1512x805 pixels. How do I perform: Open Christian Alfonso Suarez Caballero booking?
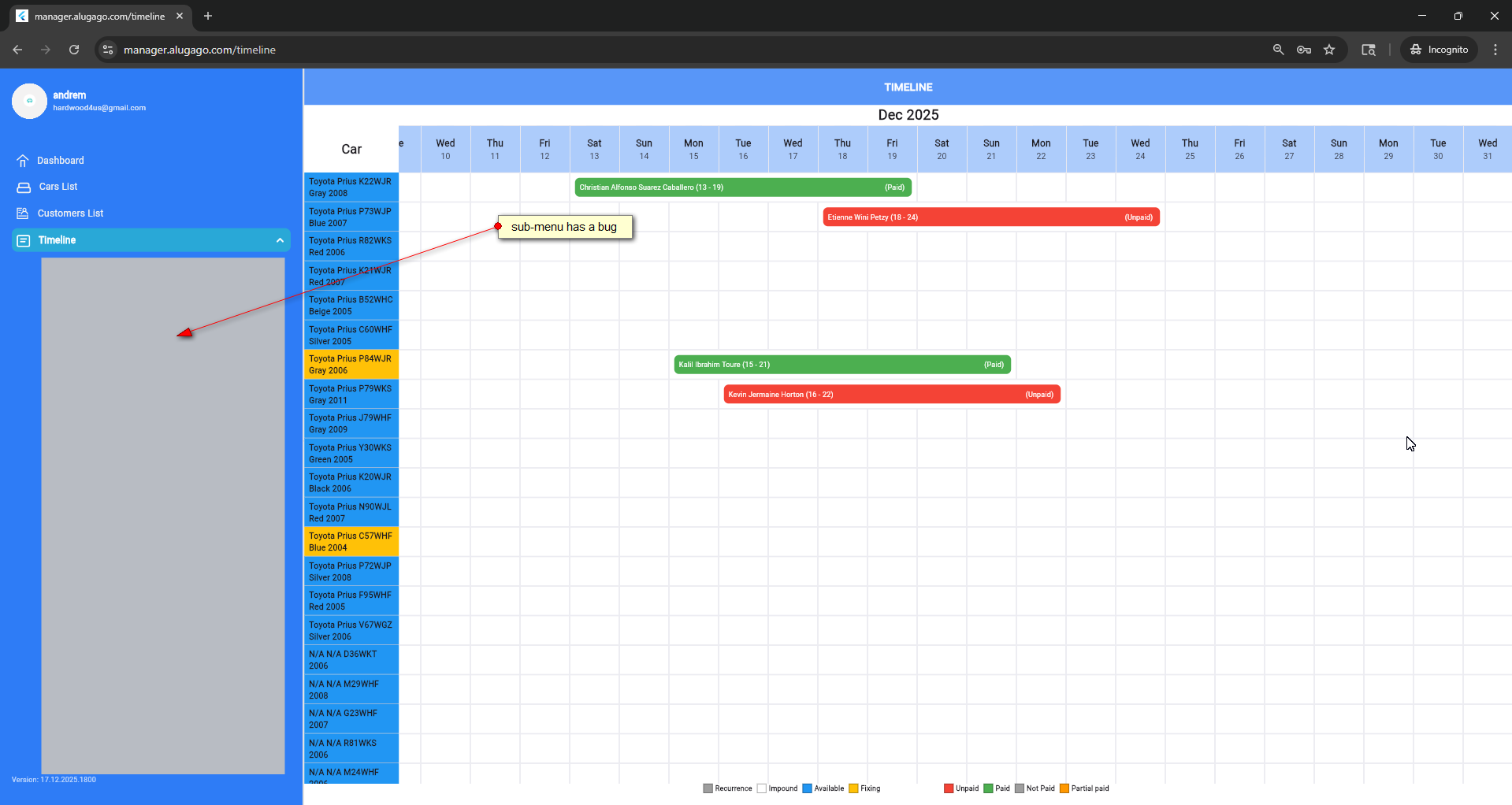pyautogui.click(x=742, y=187)
